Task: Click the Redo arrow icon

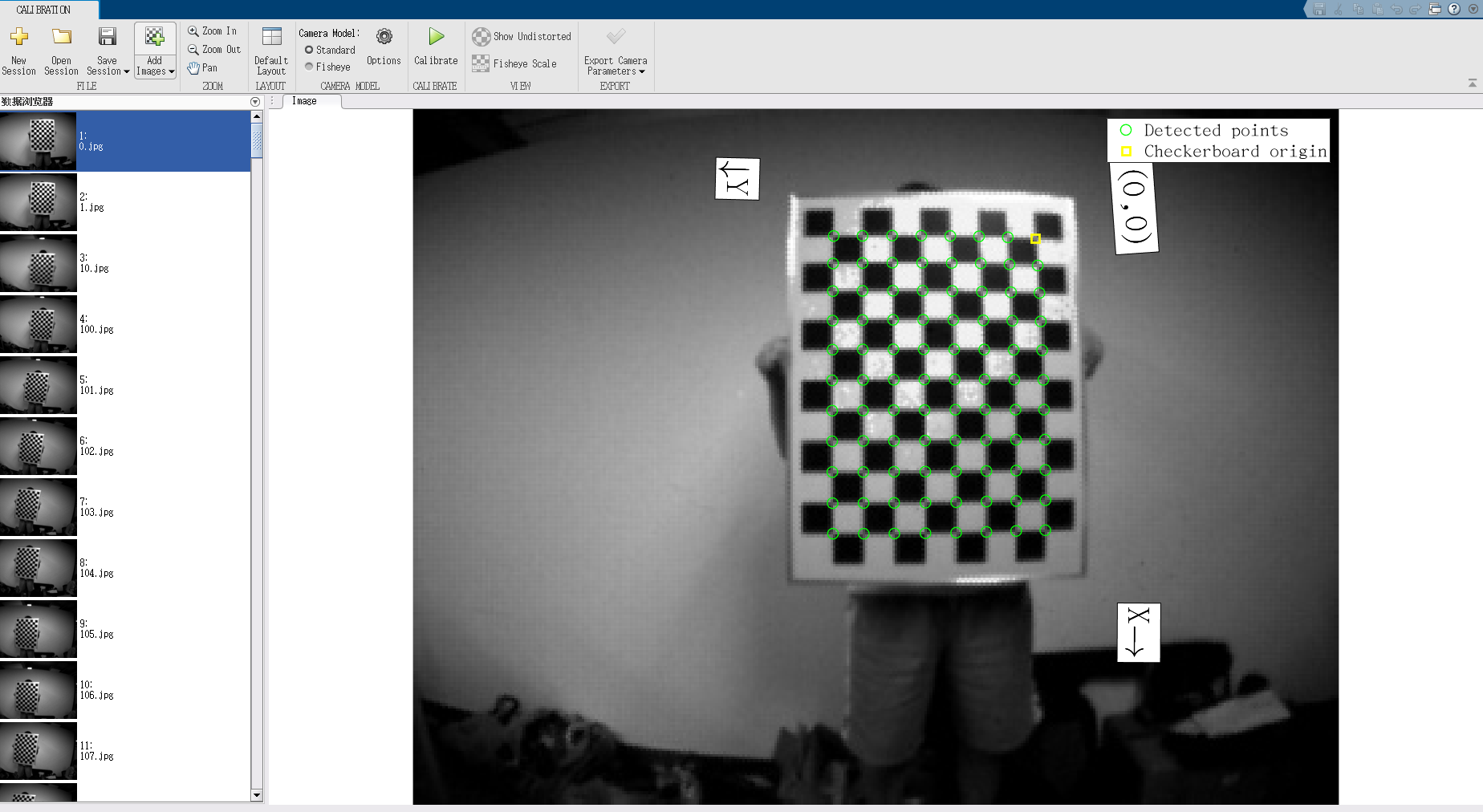Action: point(1415,10)
